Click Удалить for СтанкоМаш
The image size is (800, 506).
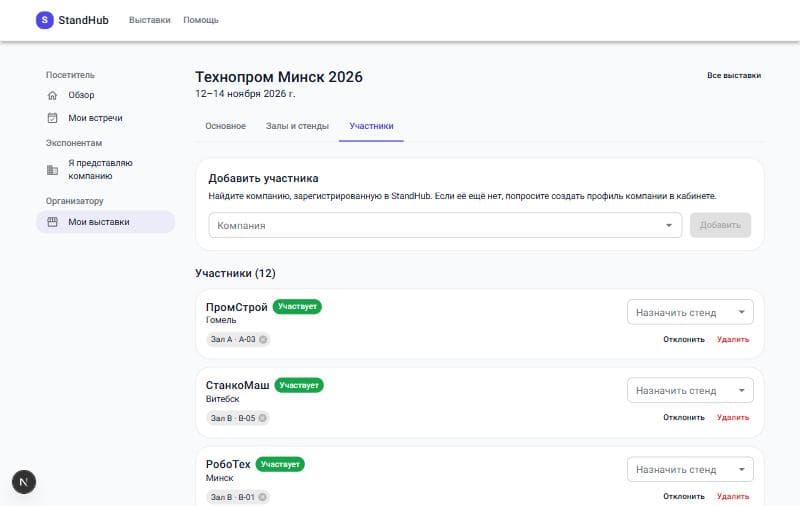[733, 417]
